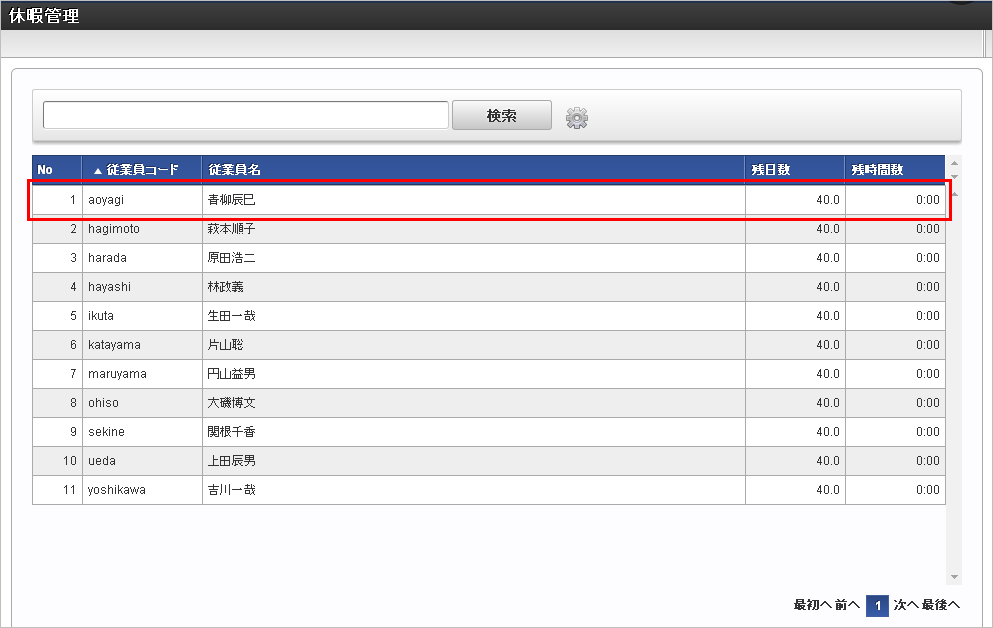Click row number 10 cell
Screen dimensions: 993x628
click(x=58, y=461)
